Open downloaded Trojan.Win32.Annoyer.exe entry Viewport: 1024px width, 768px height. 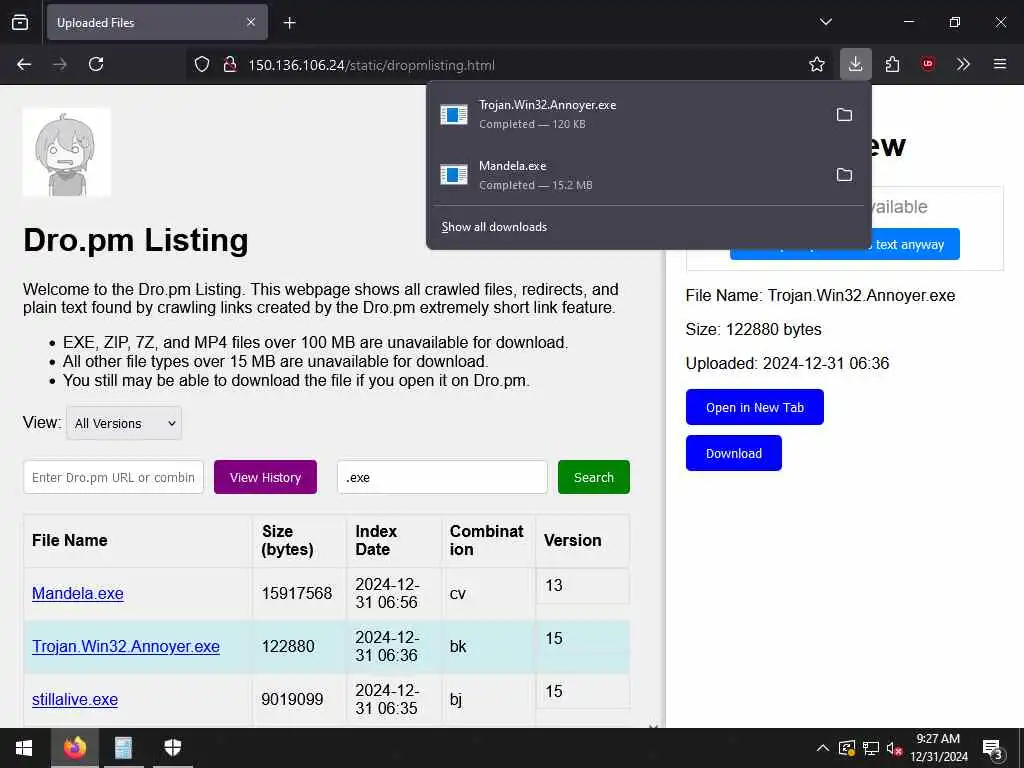pyautogui.click(x=627, y=114)
